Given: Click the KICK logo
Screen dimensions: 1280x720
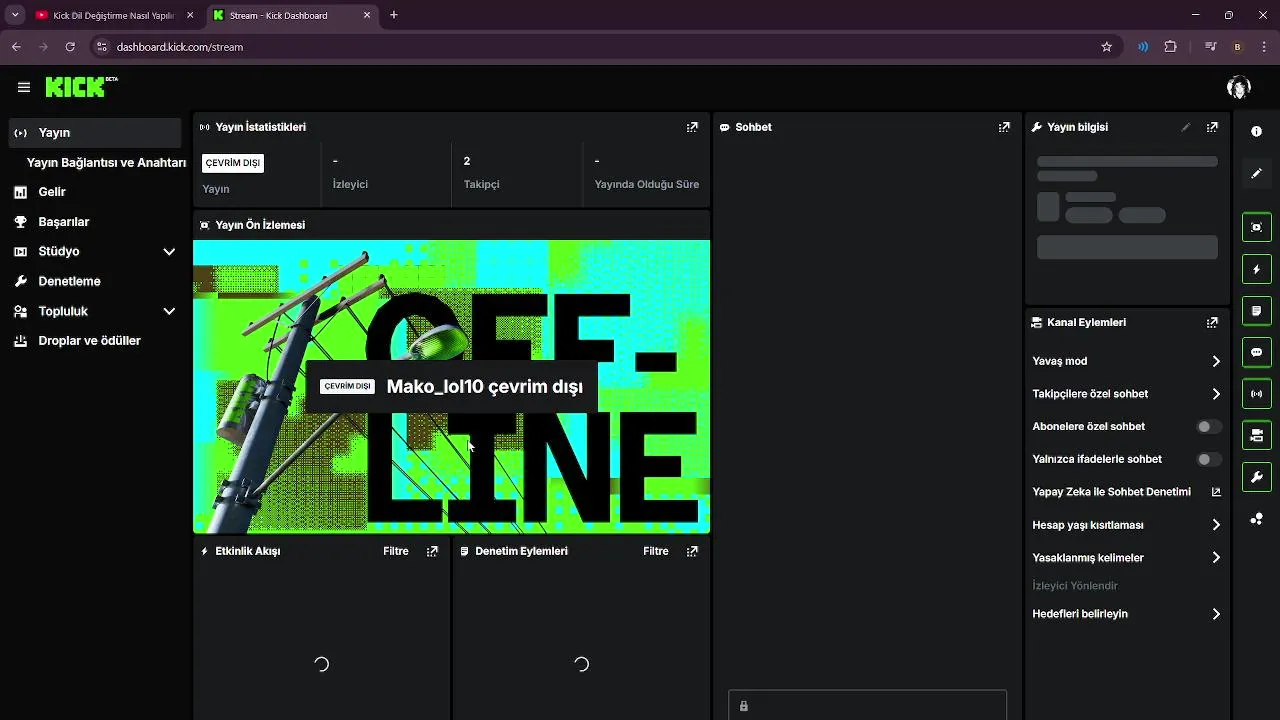Looking at the screenshot, I should [x=81, y=87].
